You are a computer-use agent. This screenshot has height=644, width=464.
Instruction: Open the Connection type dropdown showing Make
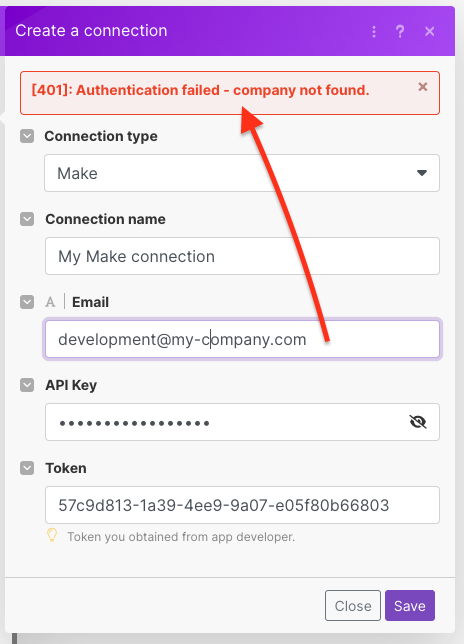pyautogui.click(x=242, y=173)
